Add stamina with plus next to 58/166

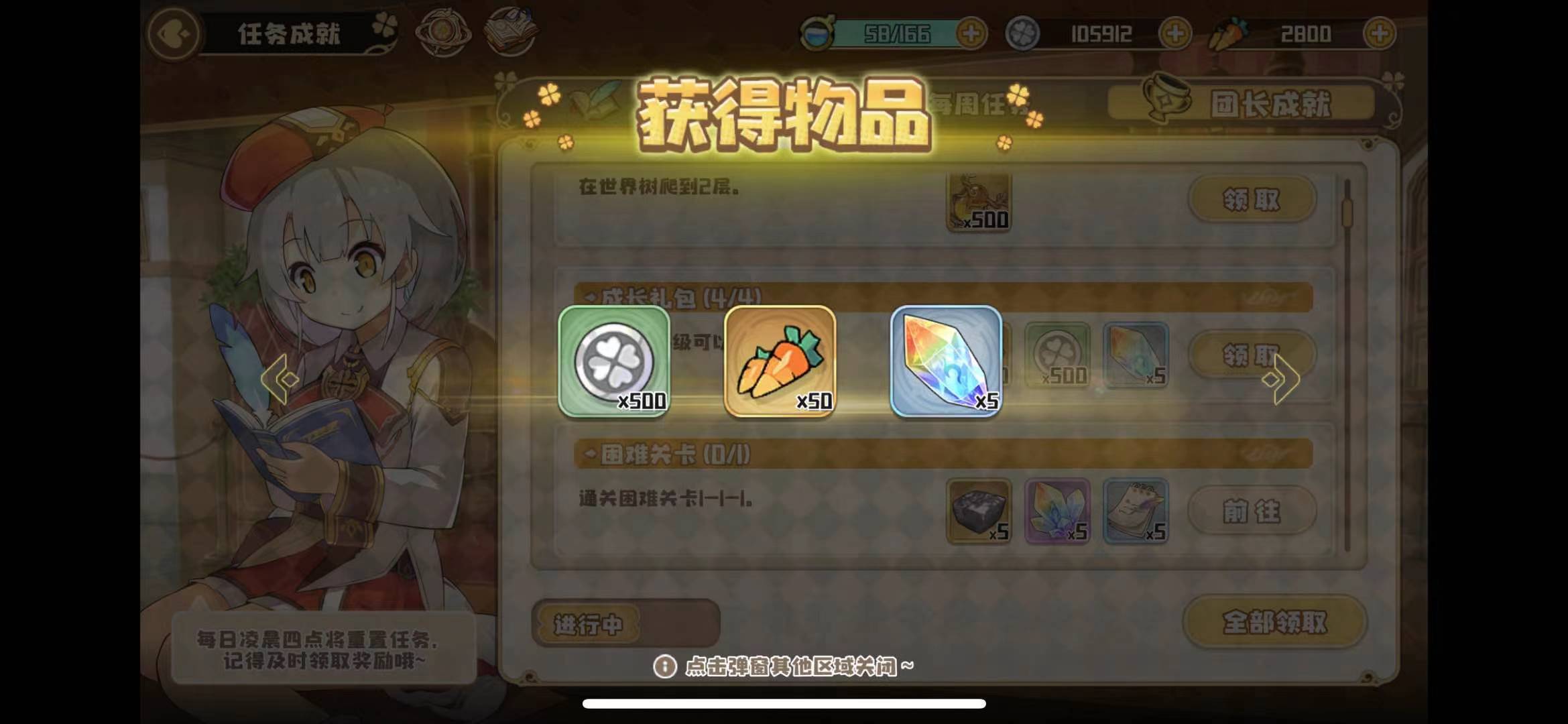point(971,34)
